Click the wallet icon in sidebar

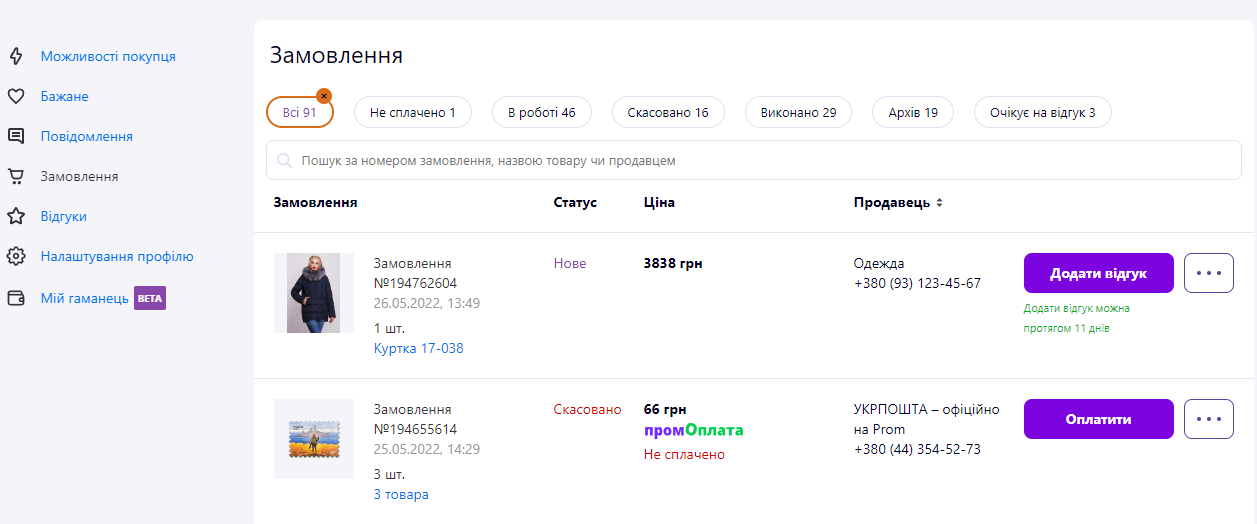tap(16, 298)
